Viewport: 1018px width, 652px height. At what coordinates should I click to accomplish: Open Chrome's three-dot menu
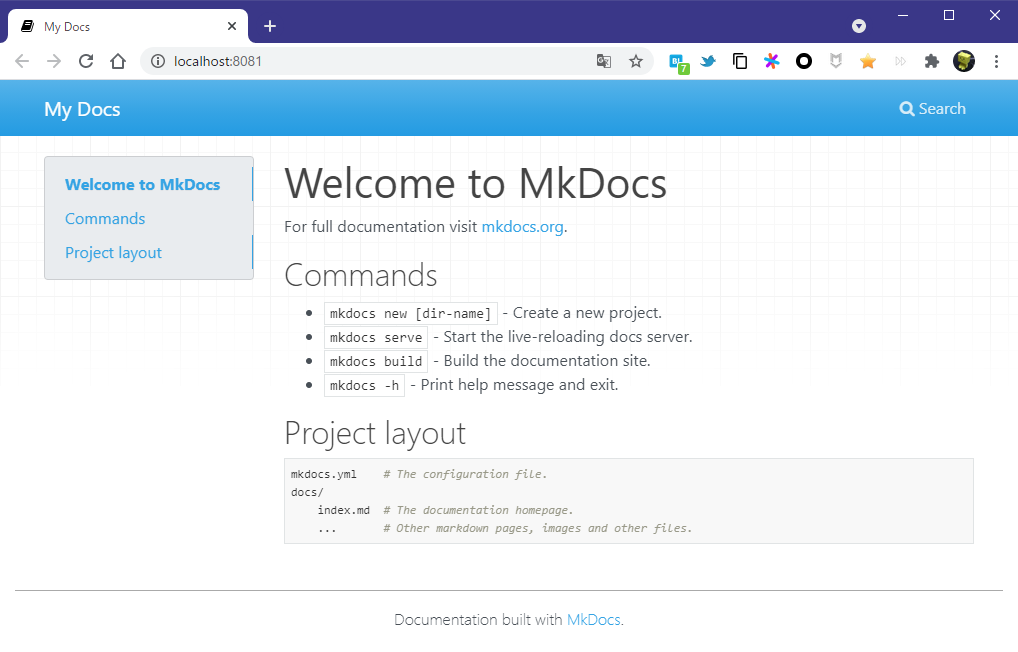pos(996,61)
